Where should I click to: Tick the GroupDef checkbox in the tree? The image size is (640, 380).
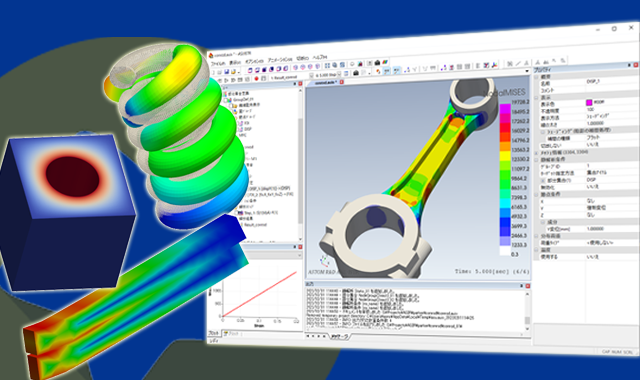click(x=225, y=100)
